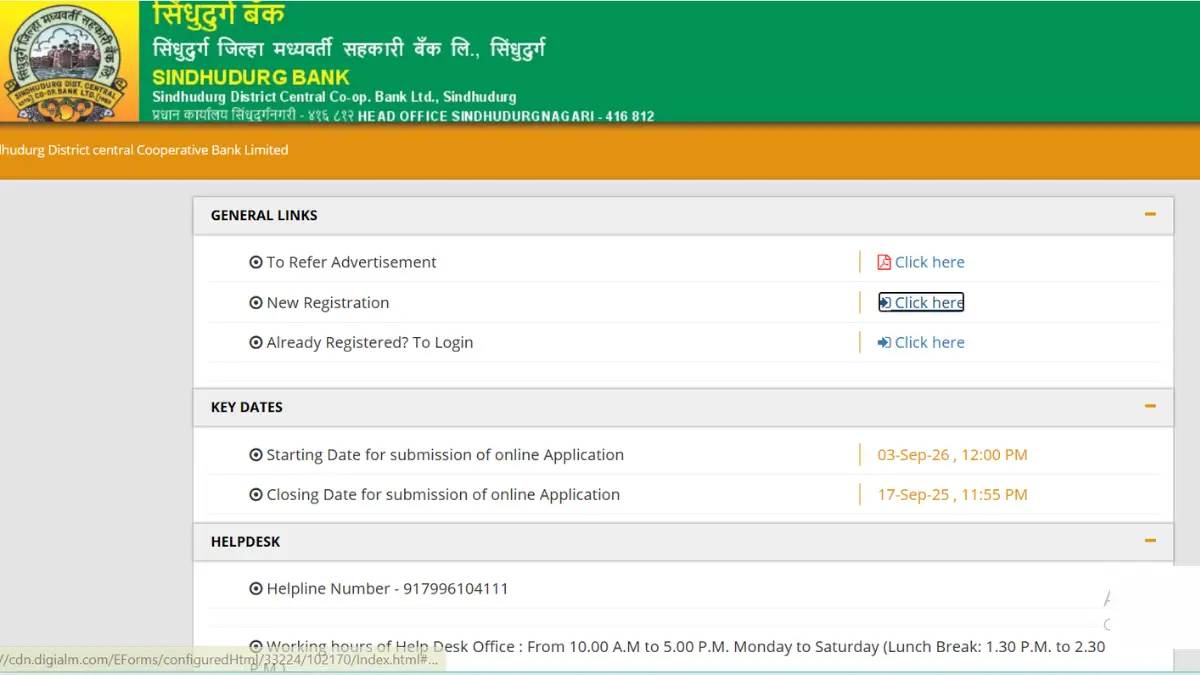The height and width of the screenshot is (675, 1200).
Task: Click bullet icon next to New Registration
Action: point(256,302)
